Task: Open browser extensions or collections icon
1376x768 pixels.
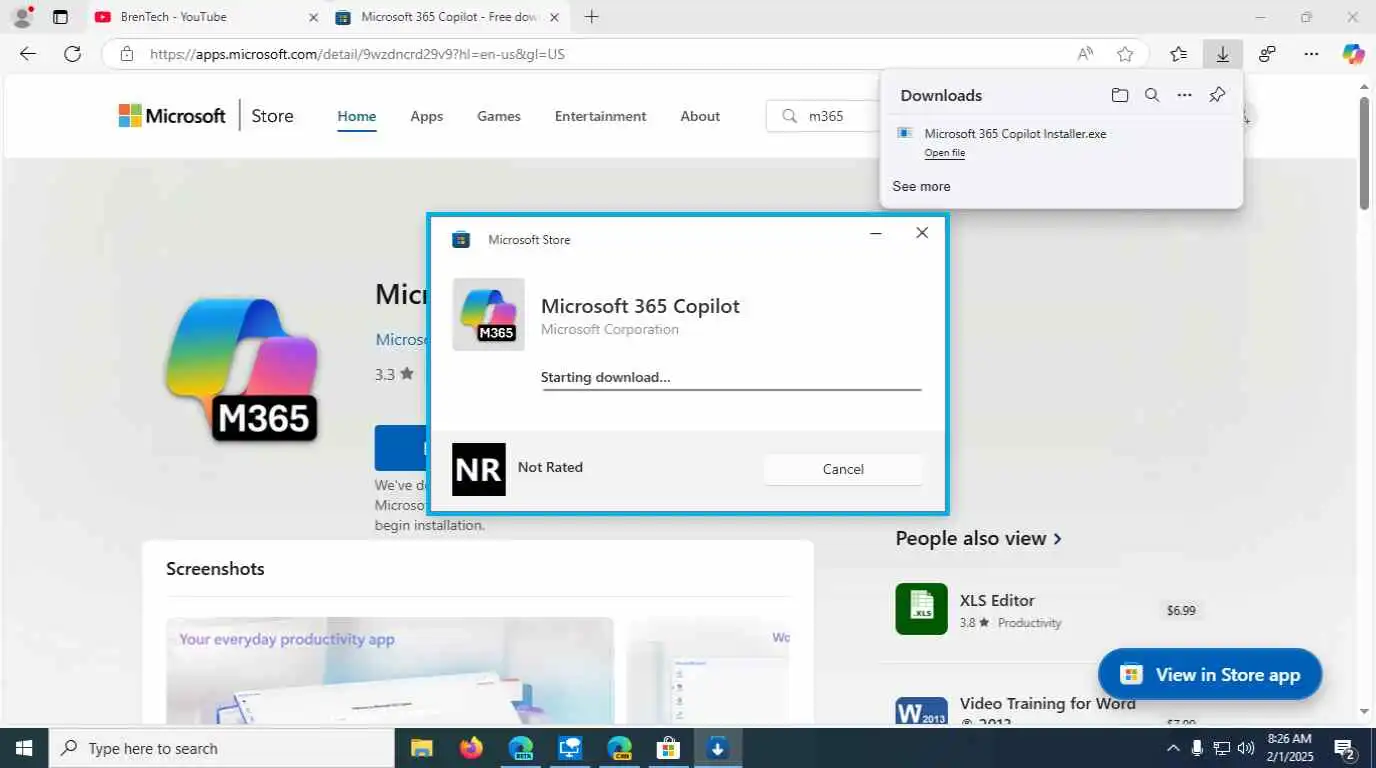Action: tap(1267, 54)
